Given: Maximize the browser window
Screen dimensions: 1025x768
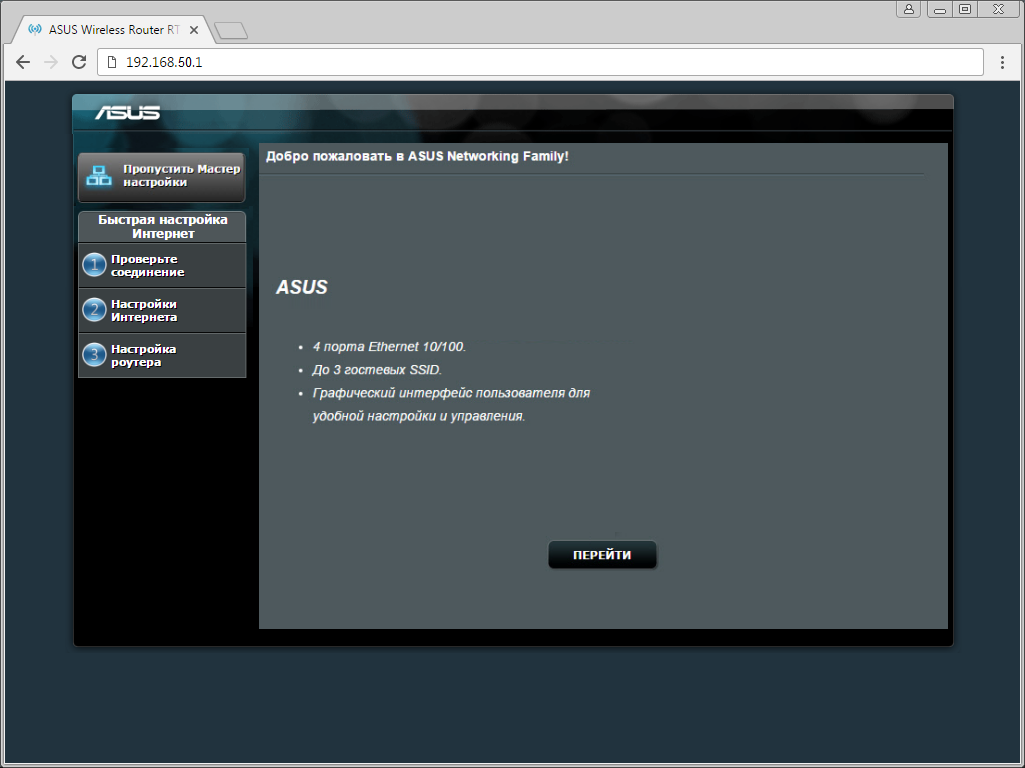Looking at the screenshot, I should click(965, 9).
